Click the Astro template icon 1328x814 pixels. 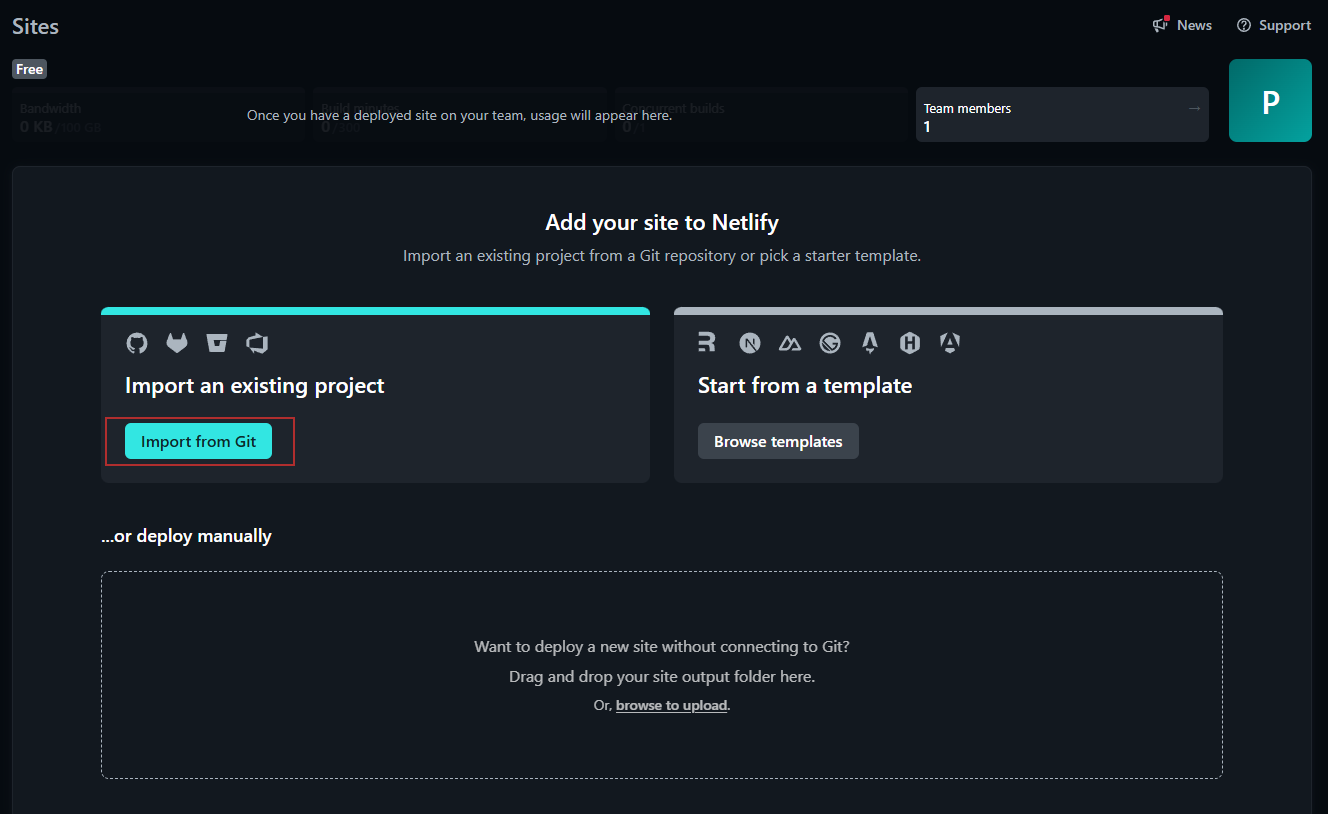click(x=870, y=343)
